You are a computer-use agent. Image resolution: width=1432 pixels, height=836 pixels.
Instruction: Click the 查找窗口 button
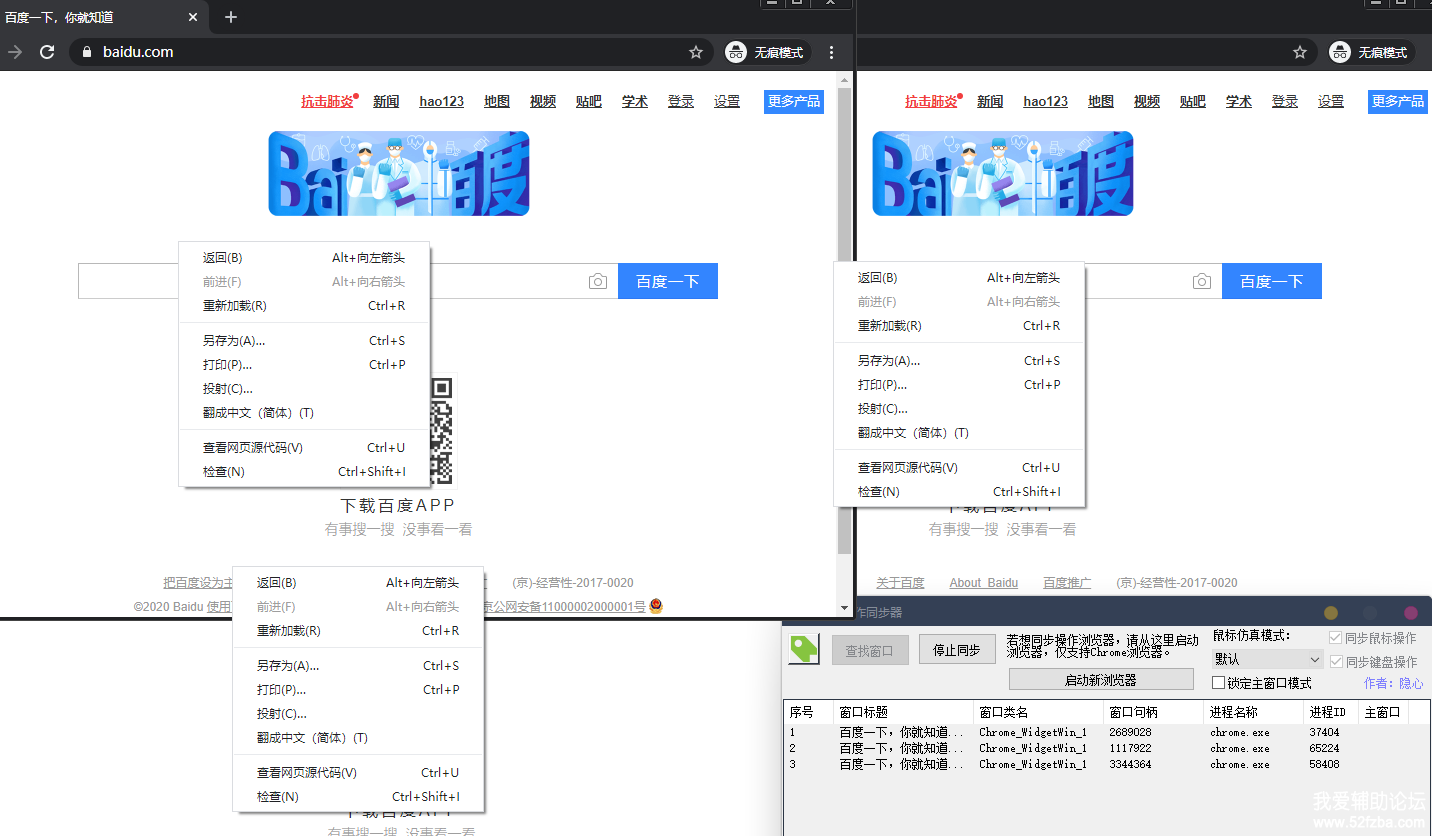(x=870, y=650)
